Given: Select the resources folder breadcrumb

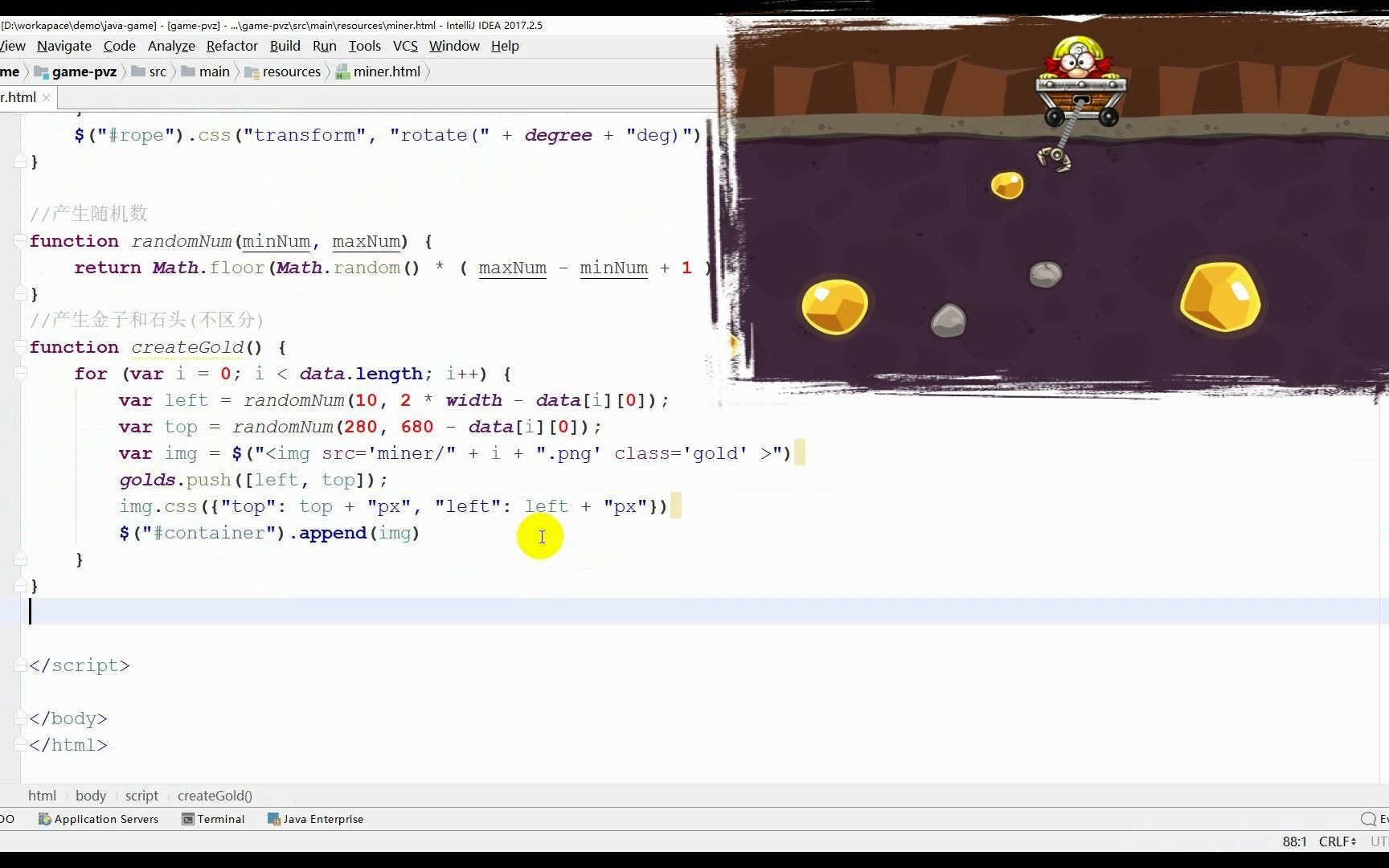Looking at the screenshot, I should [283, 72].
